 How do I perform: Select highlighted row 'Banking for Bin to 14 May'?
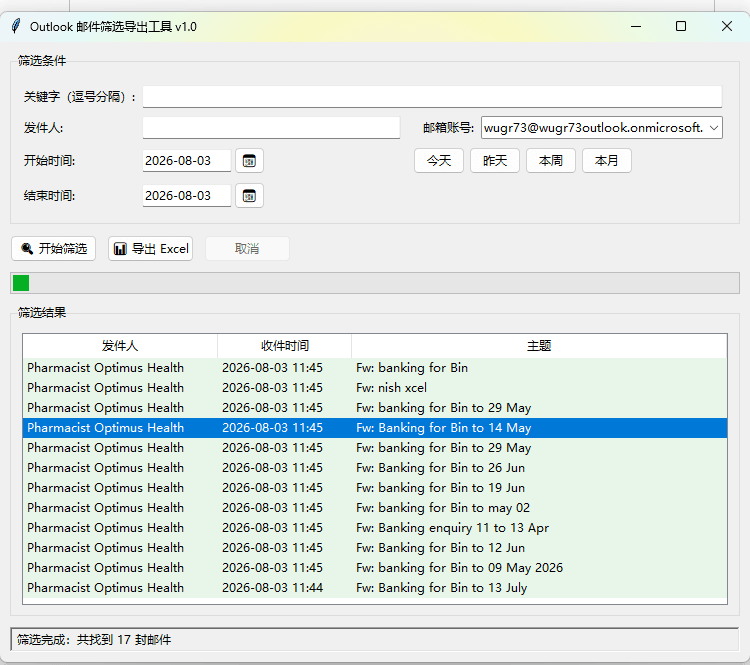click(x=375, y=428)
